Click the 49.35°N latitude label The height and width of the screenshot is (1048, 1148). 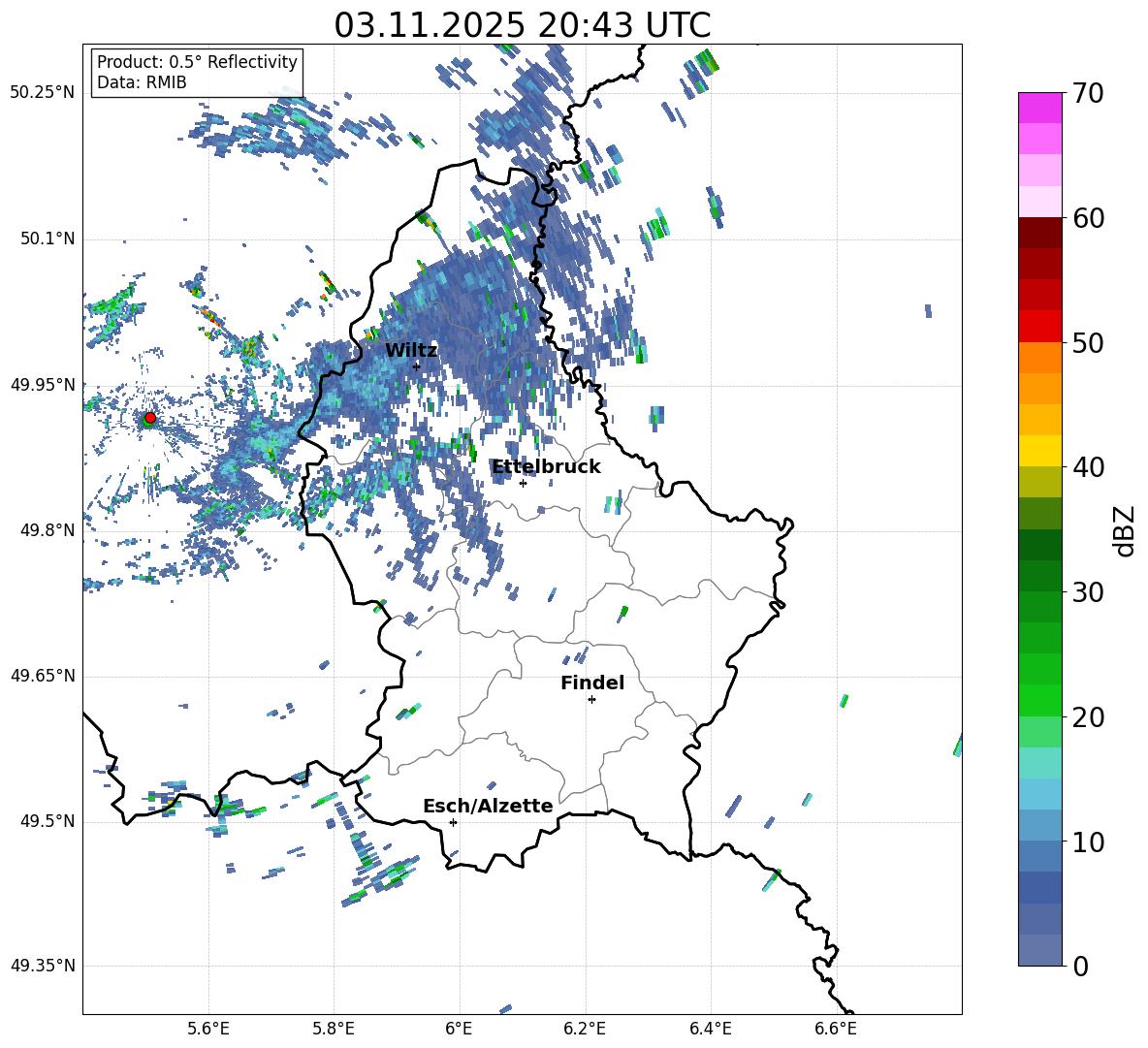pos(43,966)
